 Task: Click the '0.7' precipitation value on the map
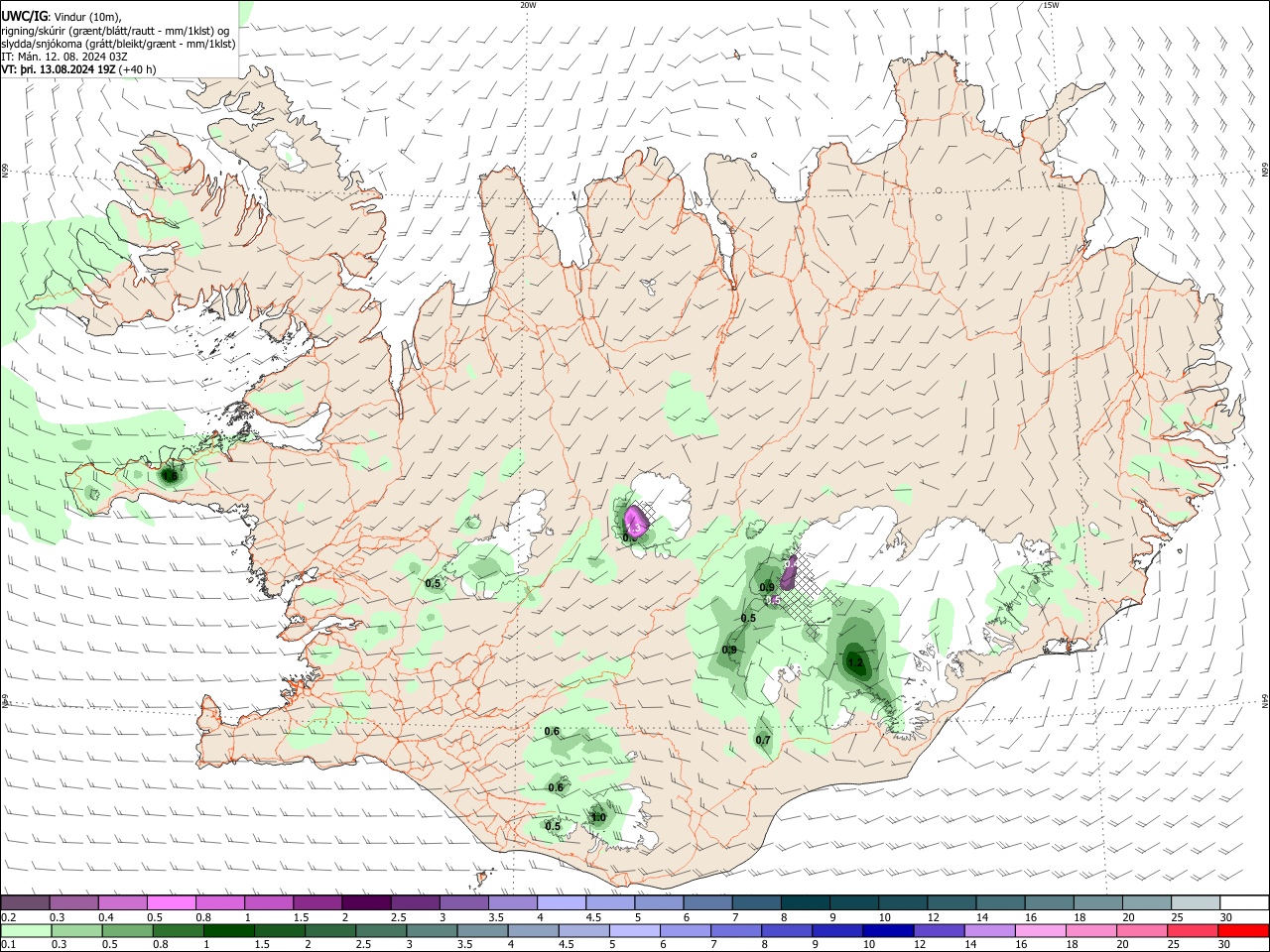(763, 740)
